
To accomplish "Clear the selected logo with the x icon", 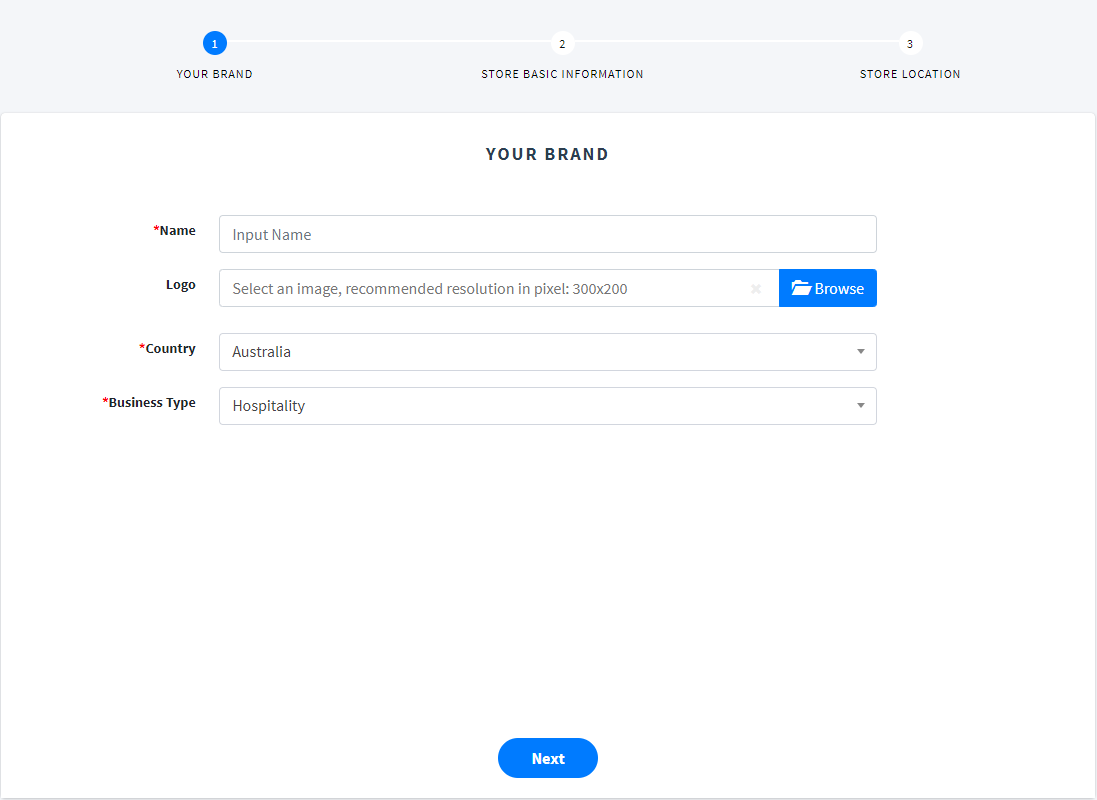I will click(756, 289).
